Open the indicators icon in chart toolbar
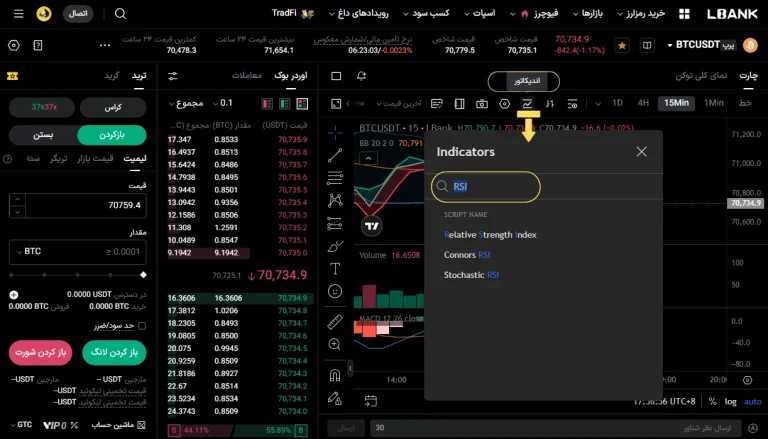The width and height of the screenshot is (768, 439). 527,103
